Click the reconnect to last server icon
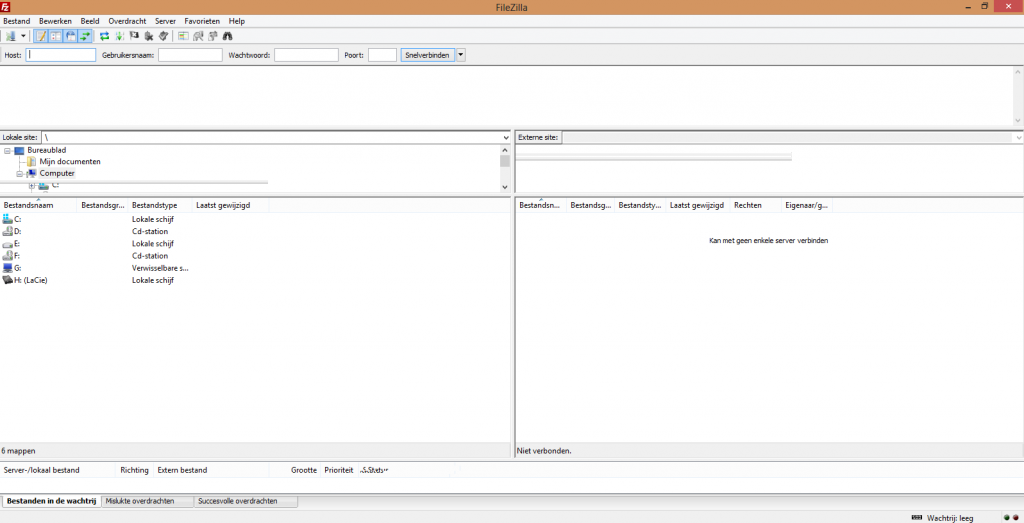Image resolution: width=1024 pixels, height=523 pixels. [x=163, y=37]
